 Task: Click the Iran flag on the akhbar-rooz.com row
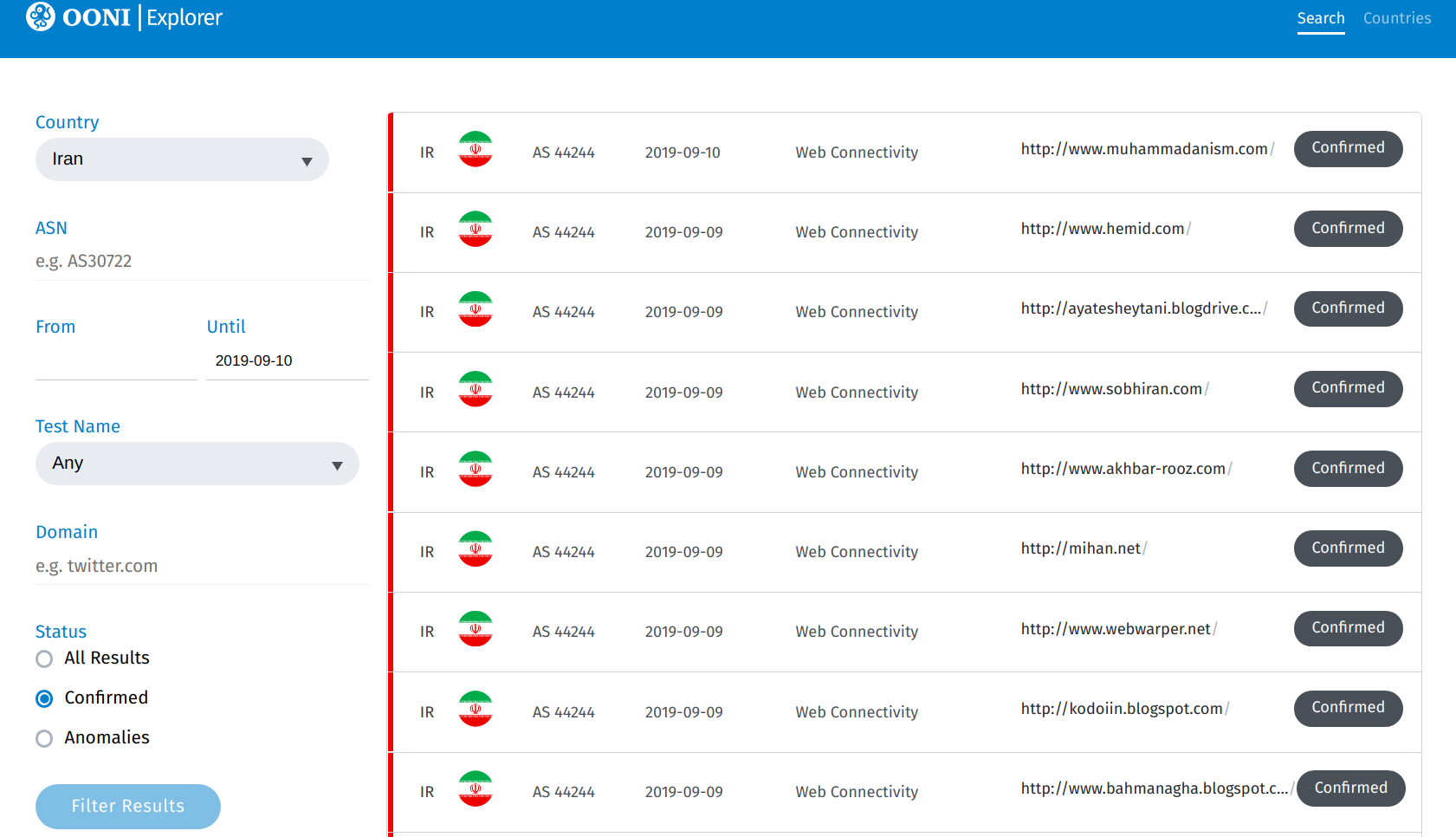475,469
